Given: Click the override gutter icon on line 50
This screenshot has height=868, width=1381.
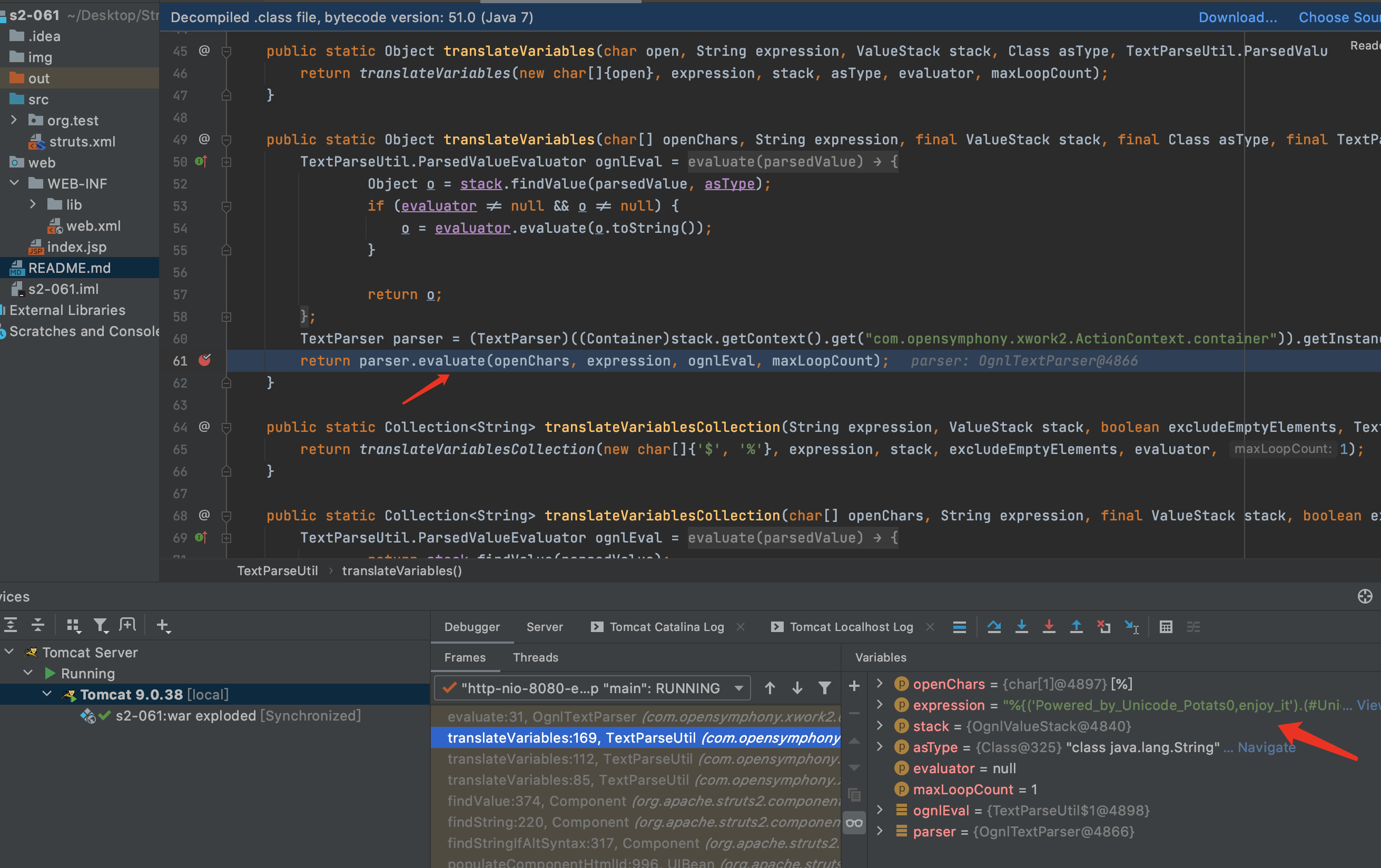Looking at the screenshot, I should point(201,161).
